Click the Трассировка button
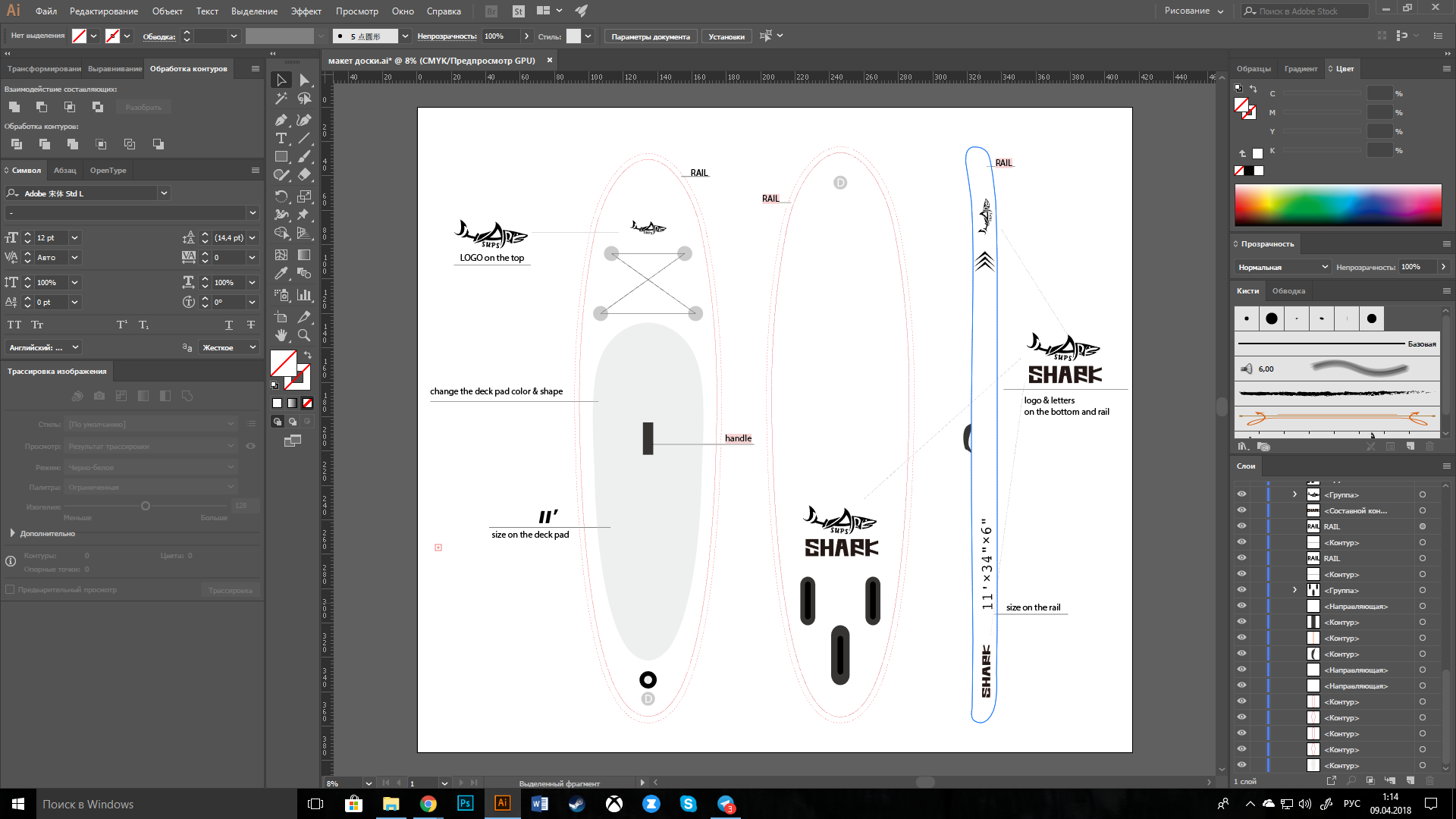Screen dimensions: 1456x819 (231, 590)
